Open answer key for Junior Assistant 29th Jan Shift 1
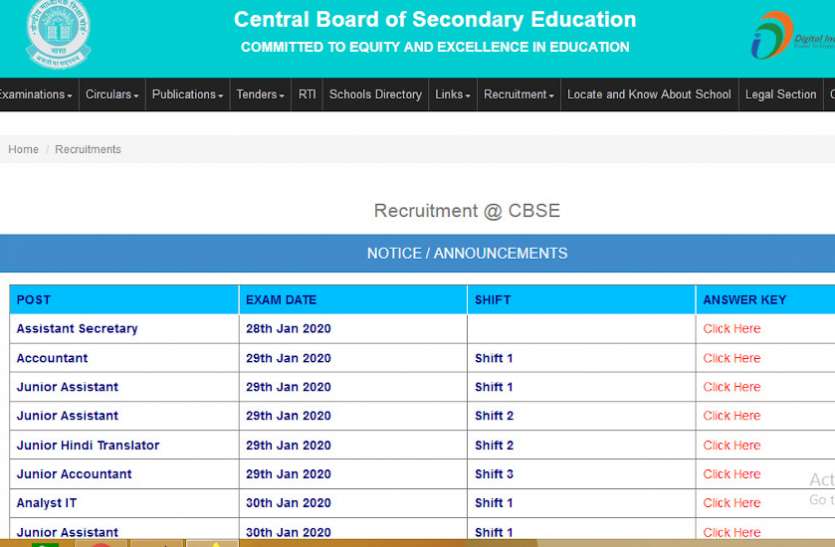This screenshot has width=835, height=547. [732, 387]
